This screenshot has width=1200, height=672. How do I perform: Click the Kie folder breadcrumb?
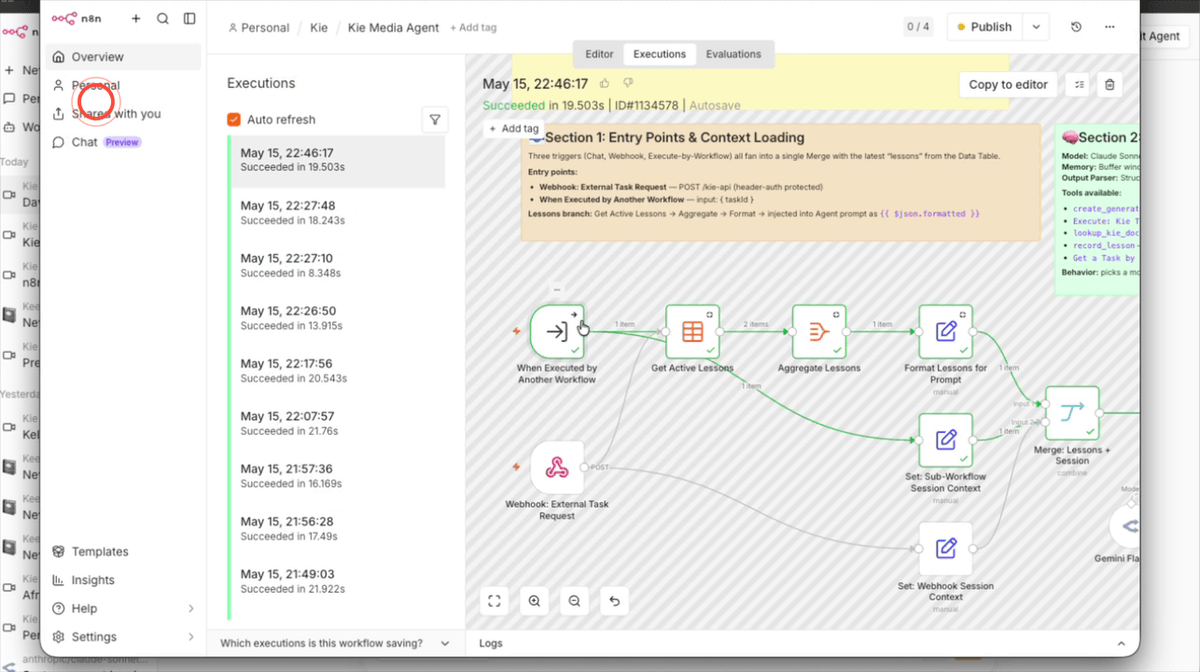coord(318,28)
